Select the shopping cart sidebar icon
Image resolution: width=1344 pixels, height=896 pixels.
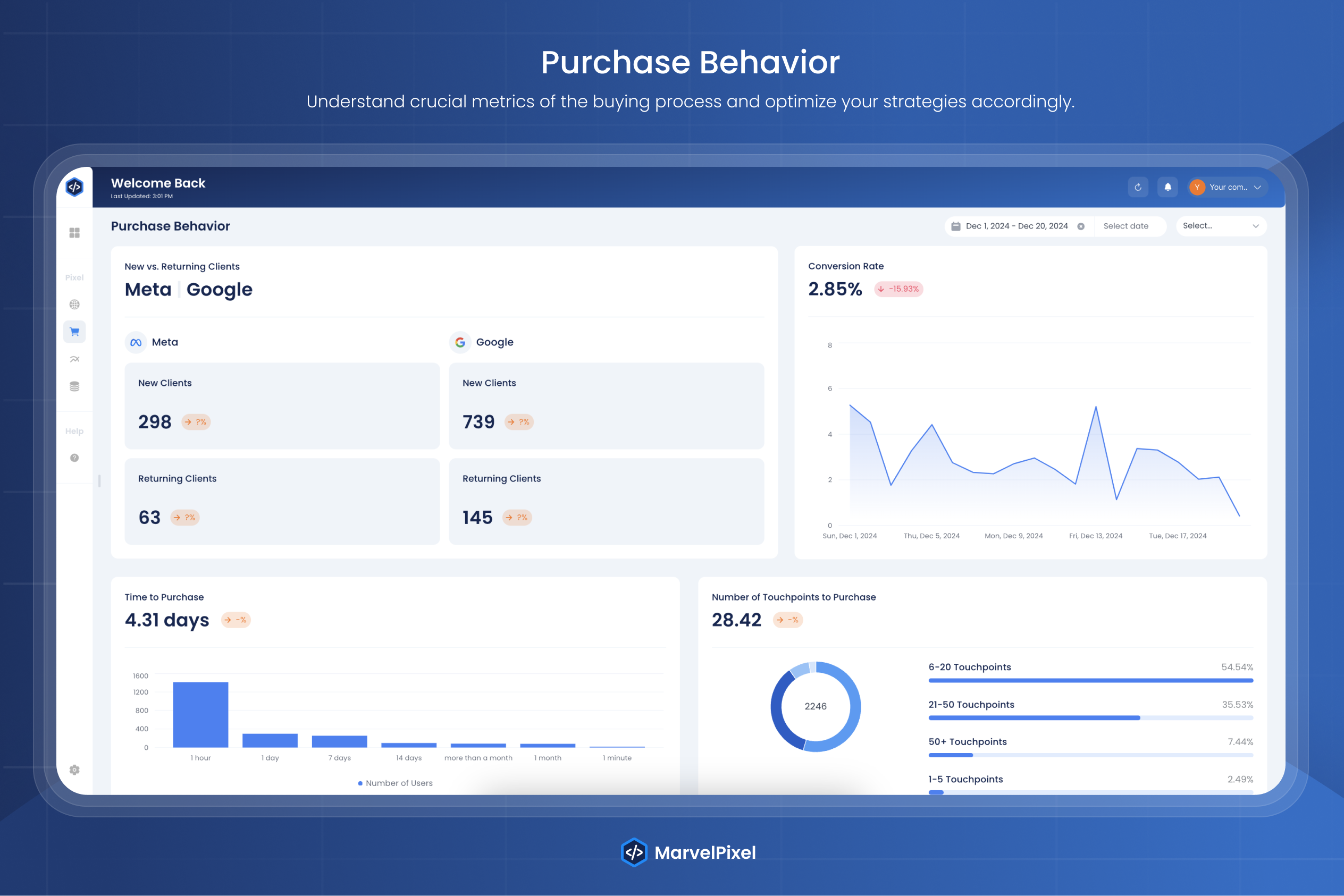pyautogui.click(x=74, y=332)
